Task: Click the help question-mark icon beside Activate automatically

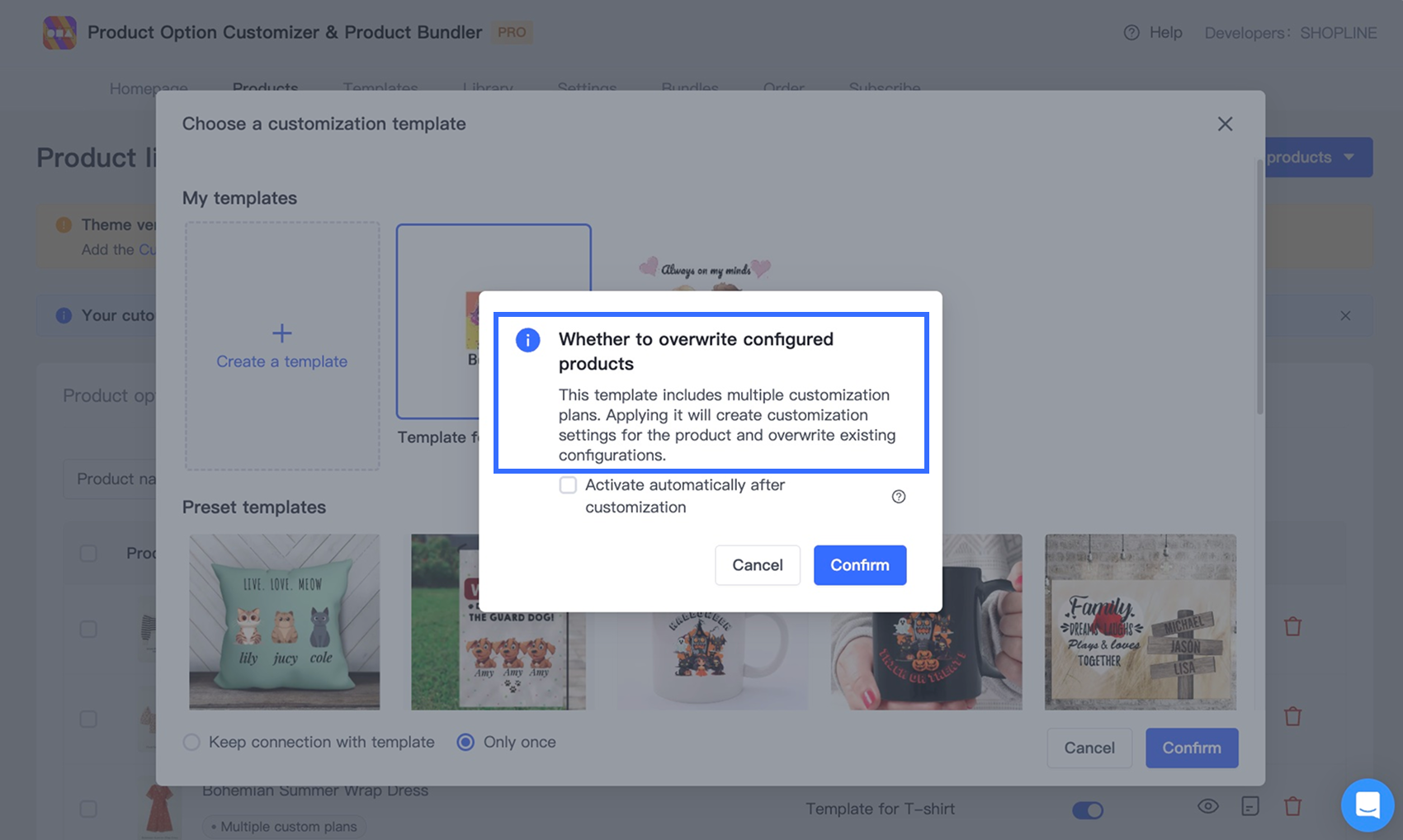Action: [899, 497]
